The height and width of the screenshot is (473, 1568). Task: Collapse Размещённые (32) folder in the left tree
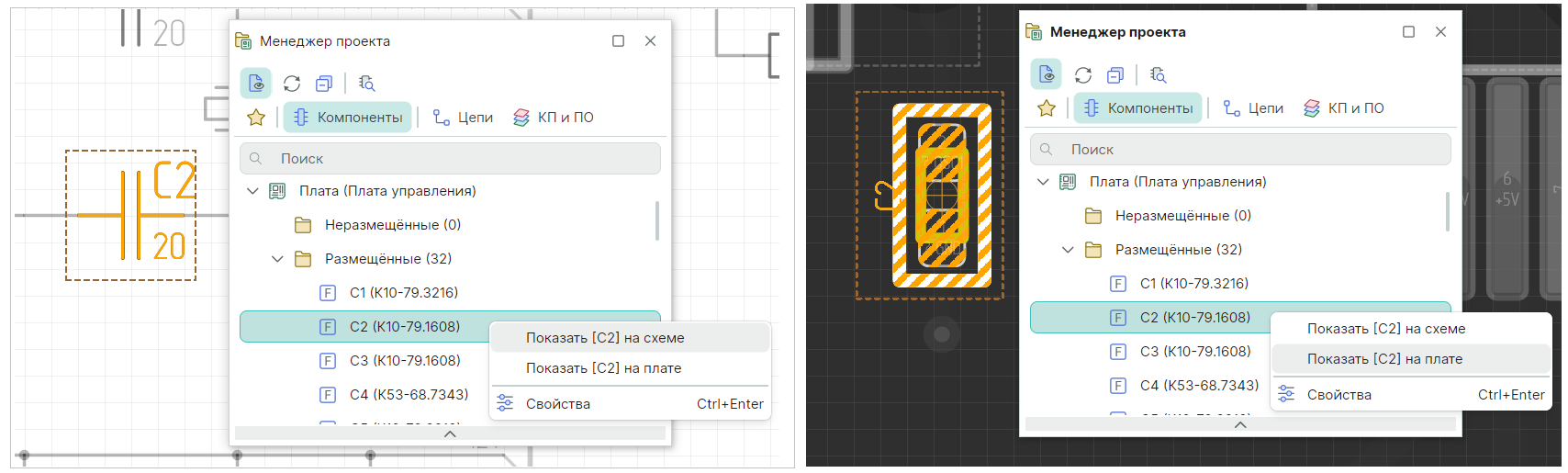tap(277, 259)
